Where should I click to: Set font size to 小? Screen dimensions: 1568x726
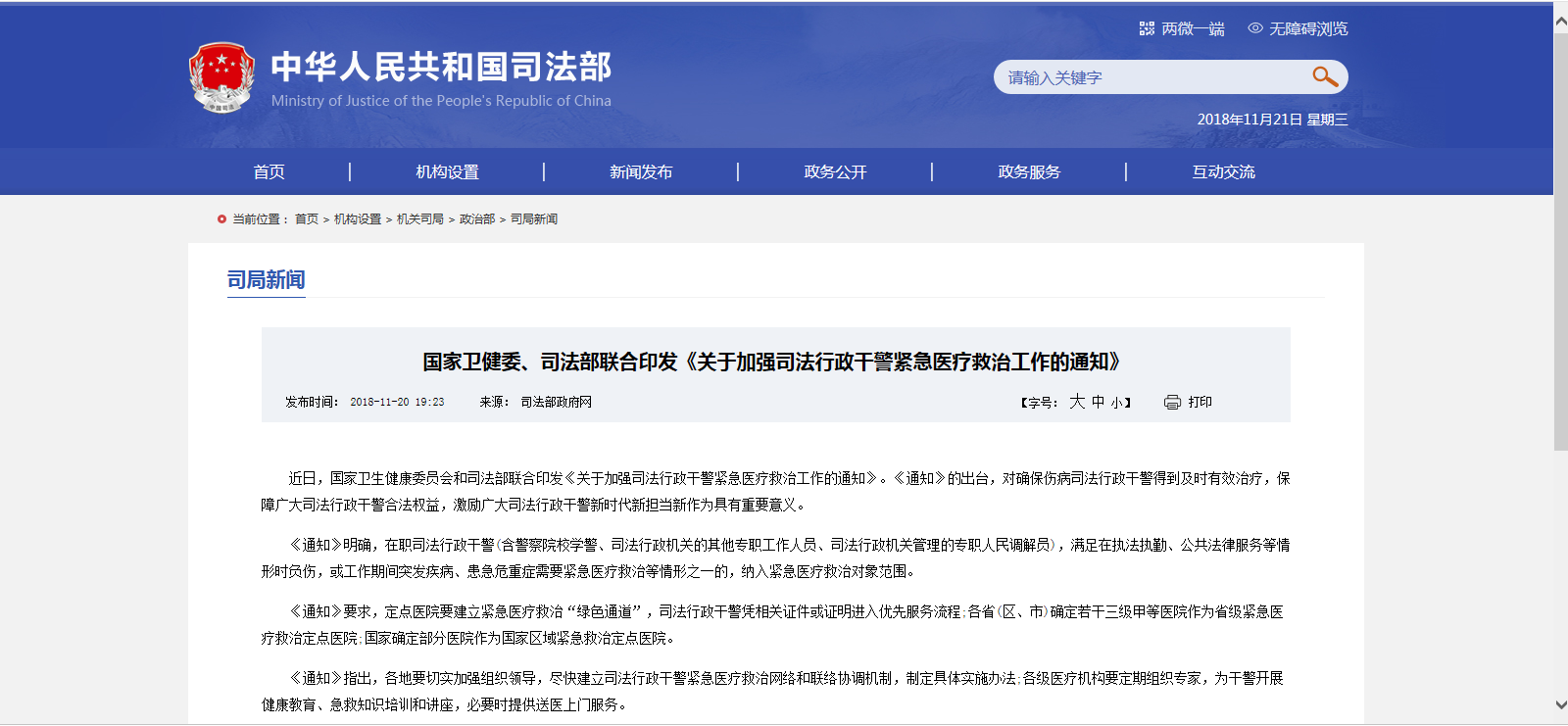click(1116, 403)
